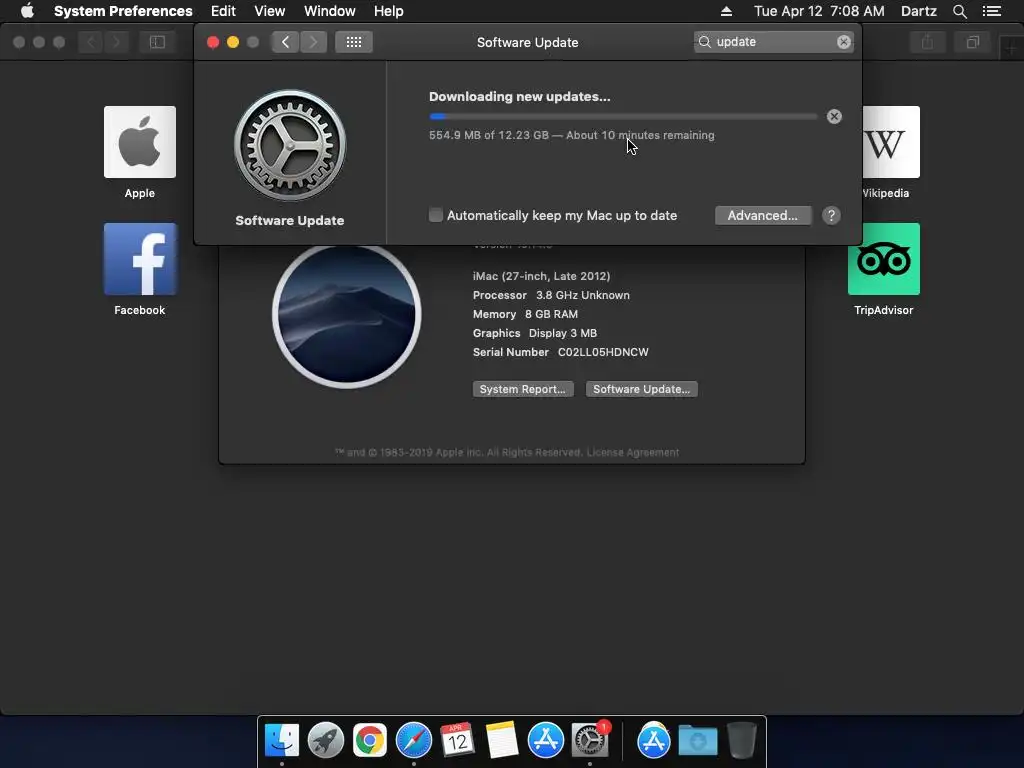Select serial number C02LL05HDNCW text
This screenshot has height=768, width=1024.
603,352
